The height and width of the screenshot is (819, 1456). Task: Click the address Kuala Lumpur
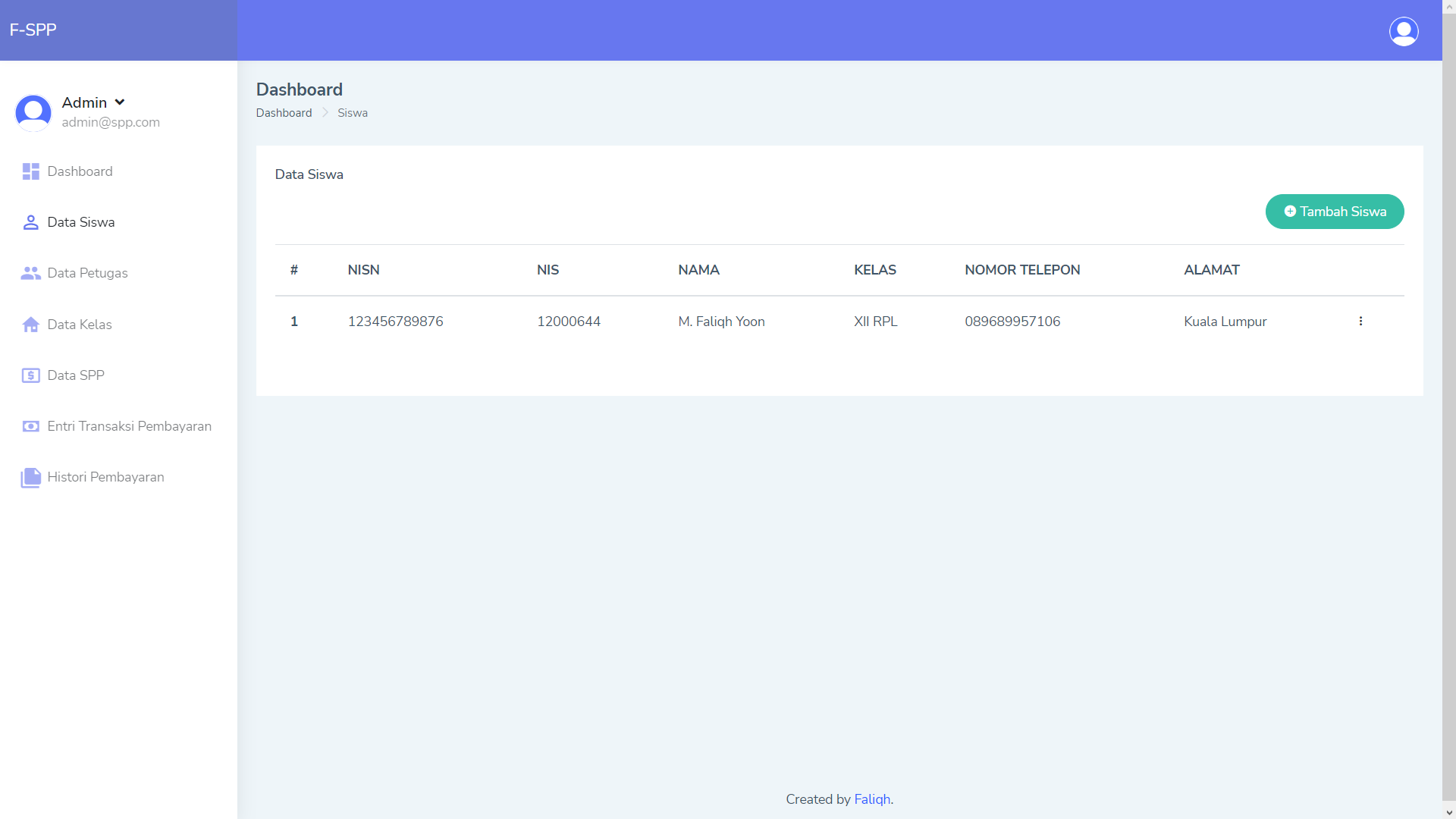pos(1225,322)
